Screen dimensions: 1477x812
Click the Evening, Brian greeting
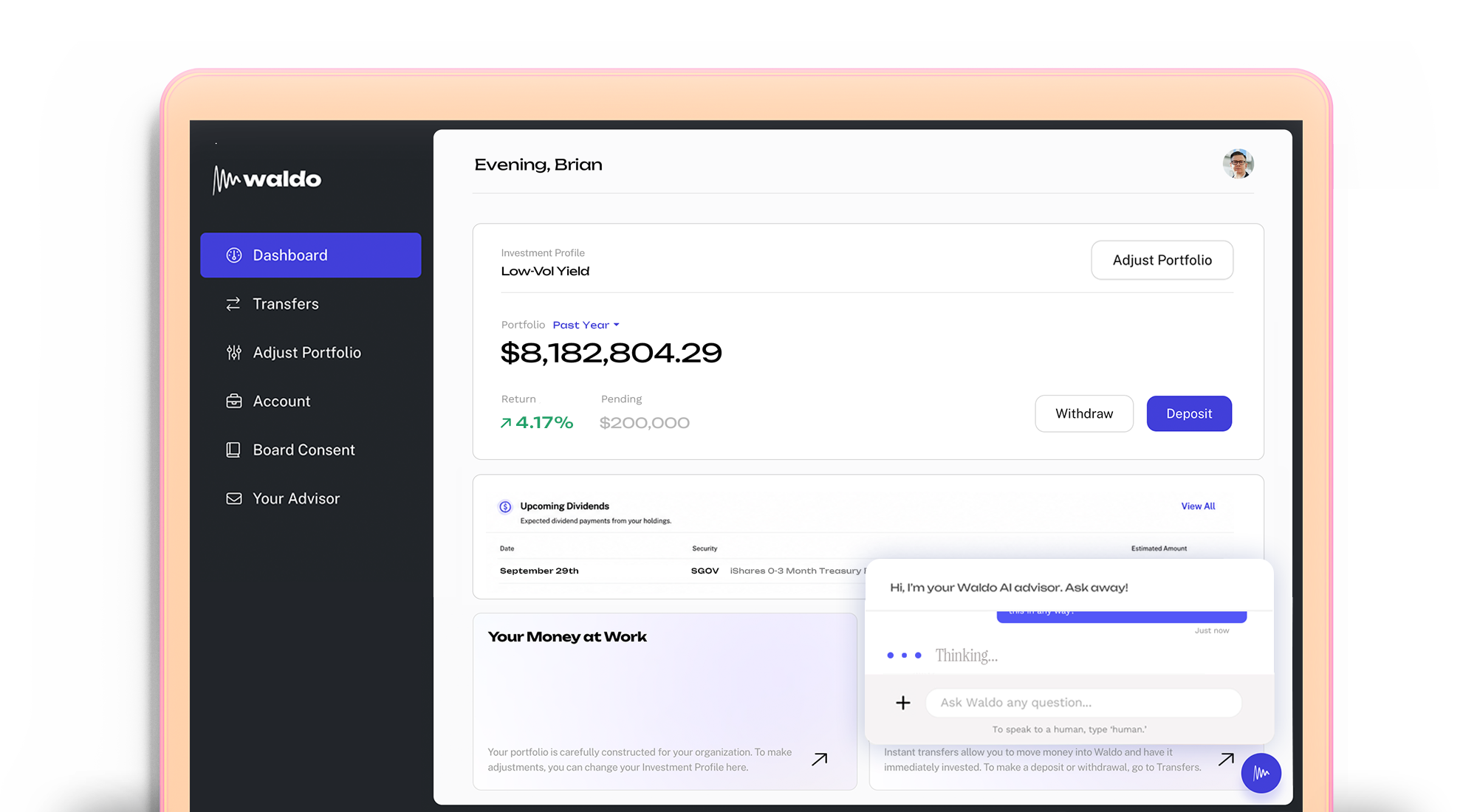tap(538, 165)
